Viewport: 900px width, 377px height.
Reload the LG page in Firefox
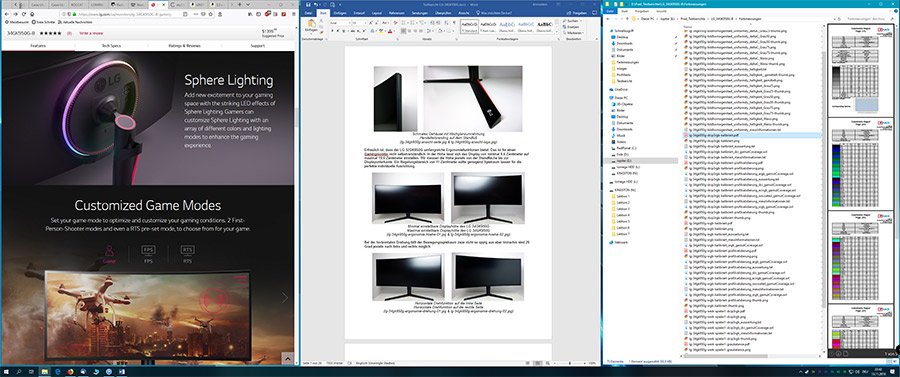[x=24, y=14]
